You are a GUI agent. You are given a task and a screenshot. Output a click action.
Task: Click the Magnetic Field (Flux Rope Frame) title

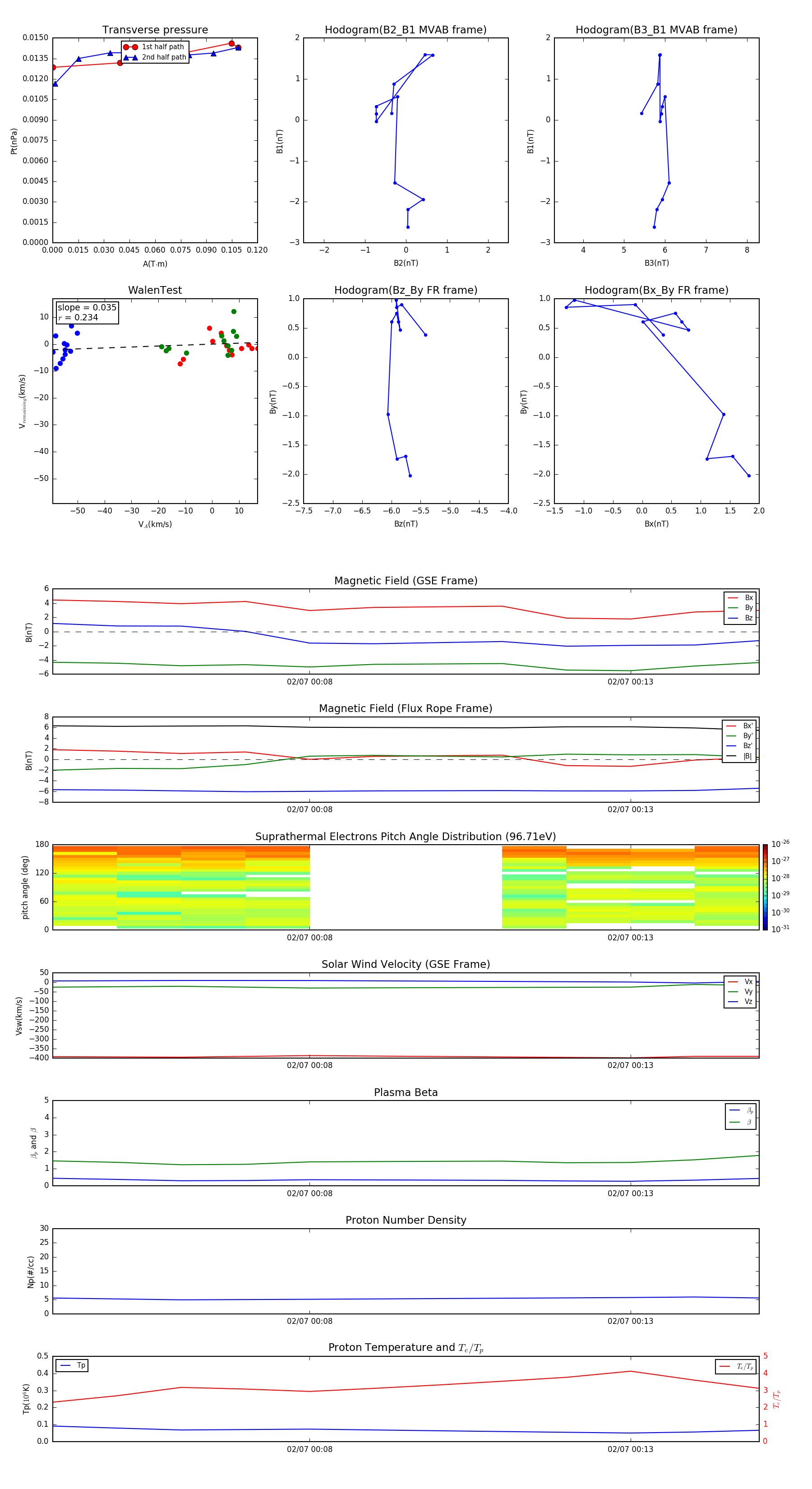(406, 709)
